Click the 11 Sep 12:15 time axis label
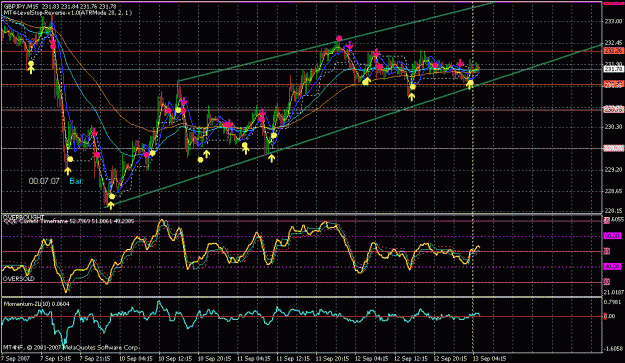Screen dimensions: 625x363 [x=293, y=358]
